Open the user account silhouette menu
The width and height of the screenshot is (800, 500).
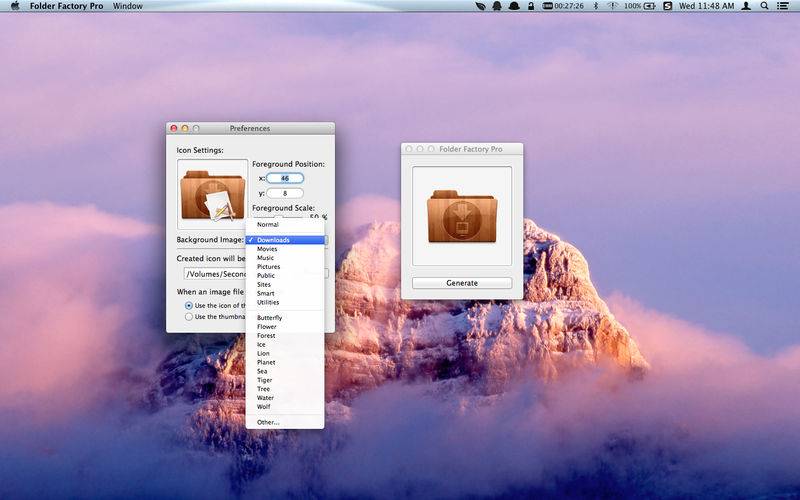click(746, 6)
